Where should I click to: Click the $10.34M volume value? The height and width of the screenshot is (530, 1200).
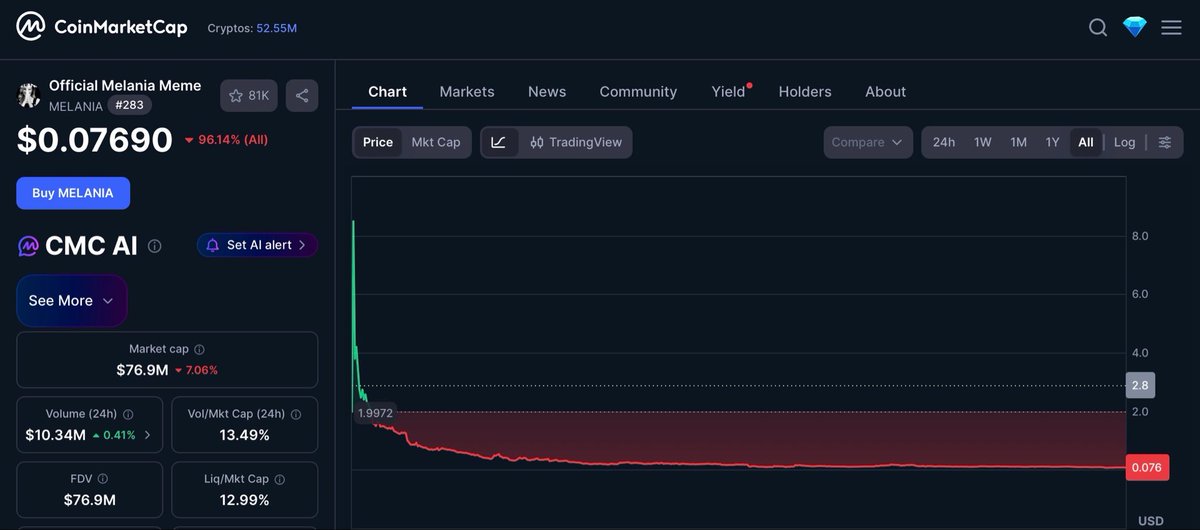pos(55,435)
